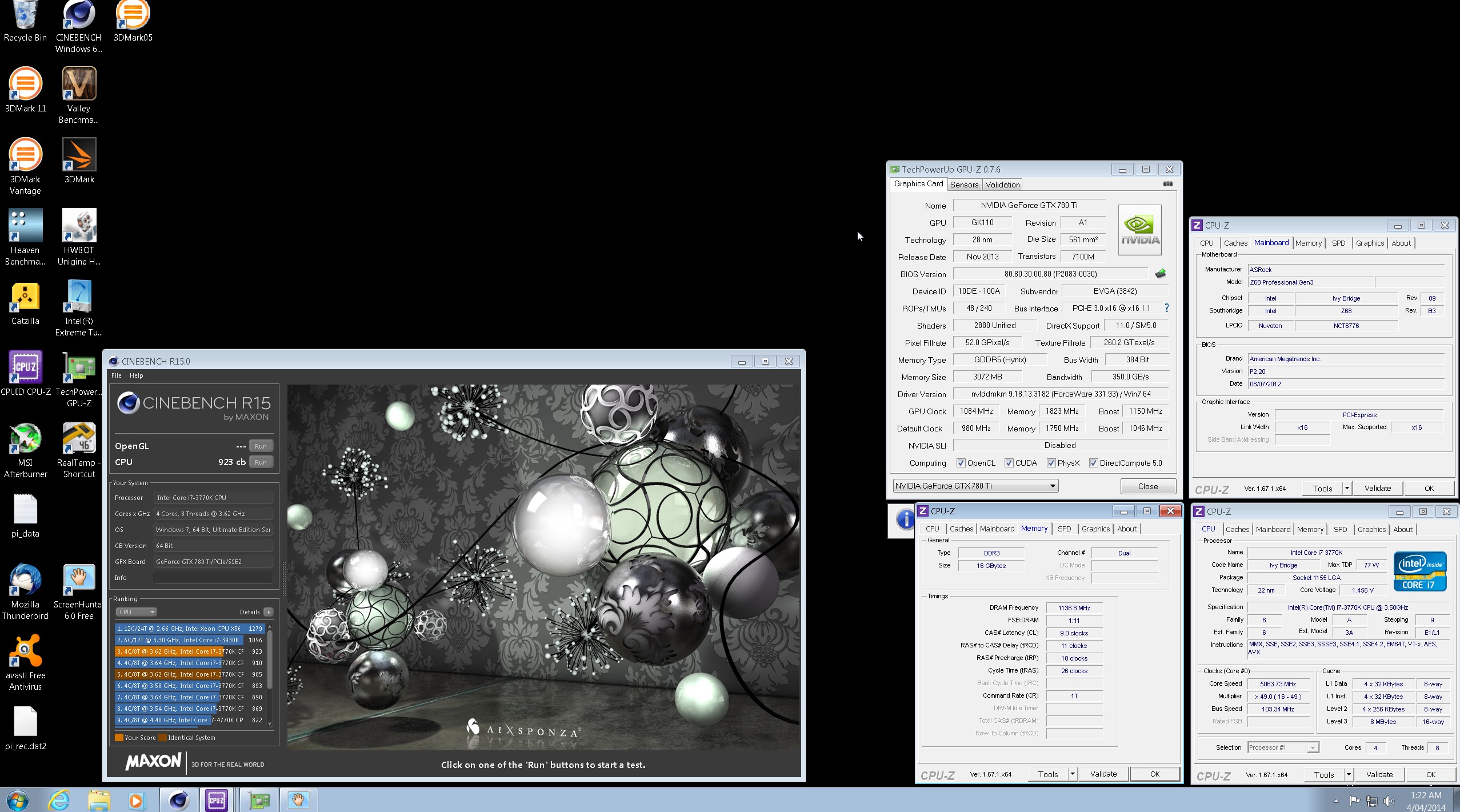
Task: Click Validate in CPU-Z Mainboard window
Action: [1377, 488]
